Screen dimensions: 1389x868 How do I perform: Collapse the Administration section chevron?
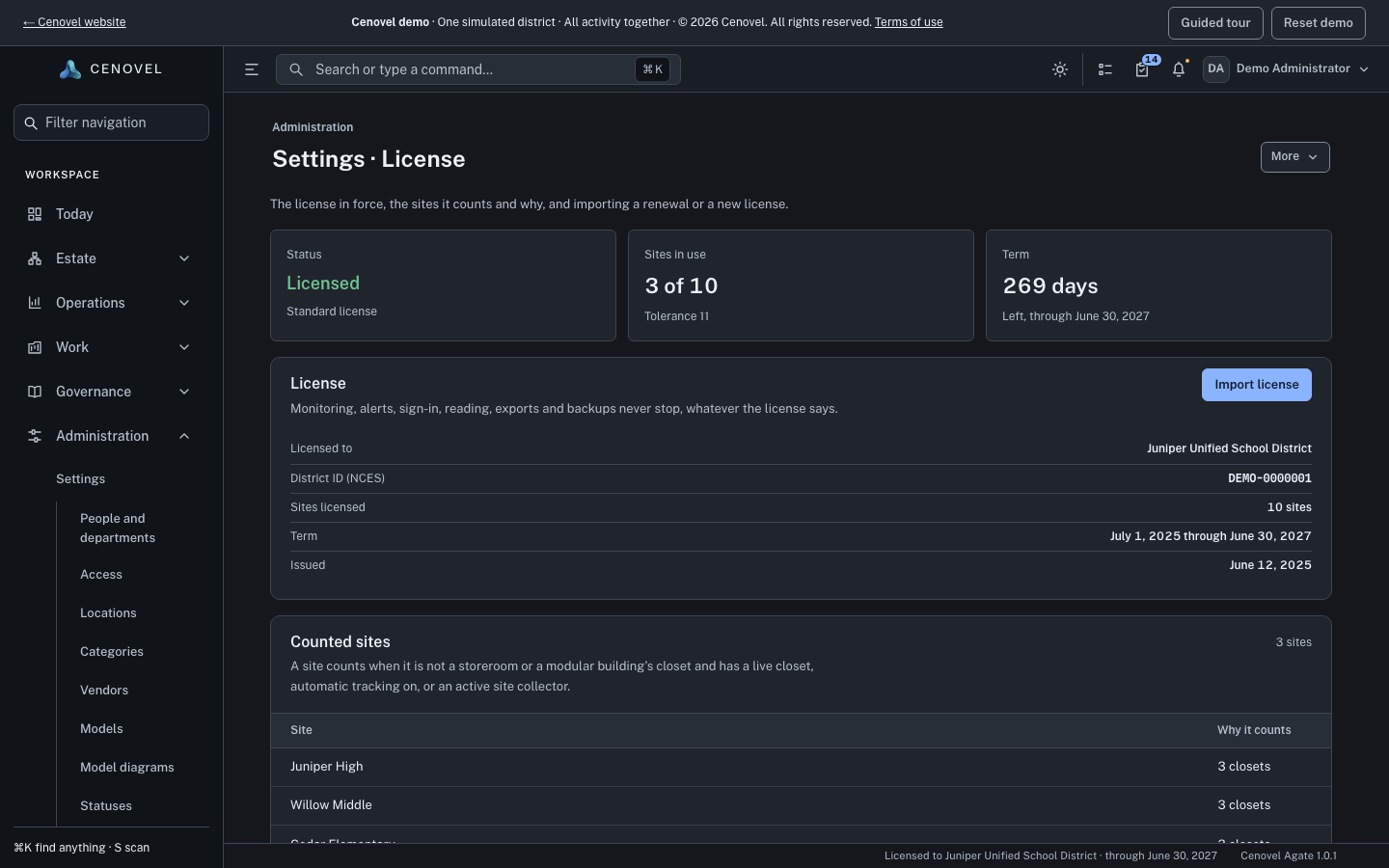(x=184, y=436)
